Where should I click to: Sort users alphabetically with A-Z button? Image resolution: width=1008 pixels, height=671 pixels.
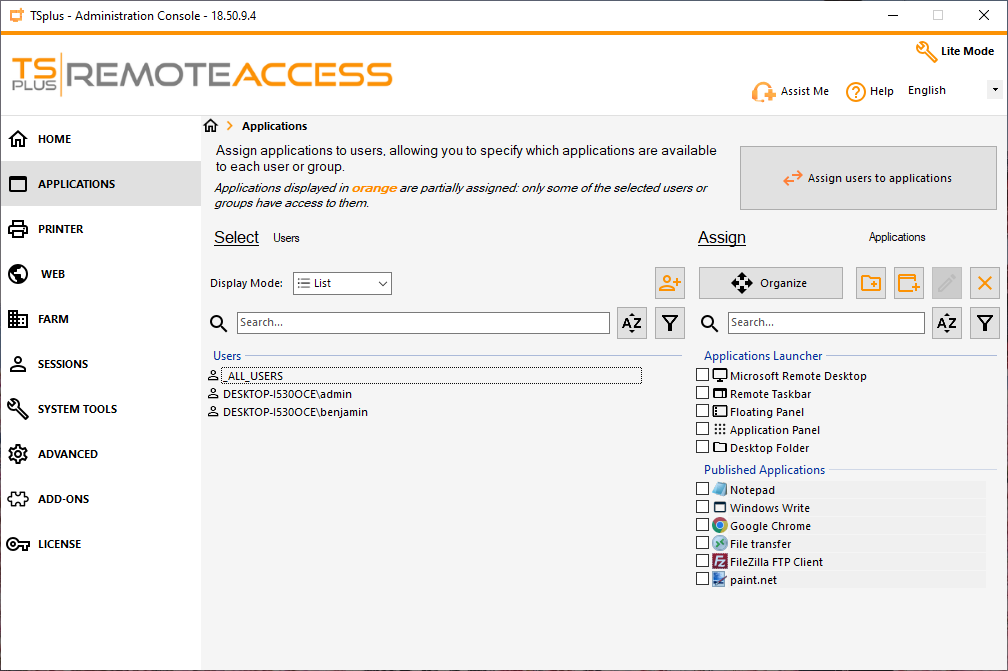click(x=632, y=323)
